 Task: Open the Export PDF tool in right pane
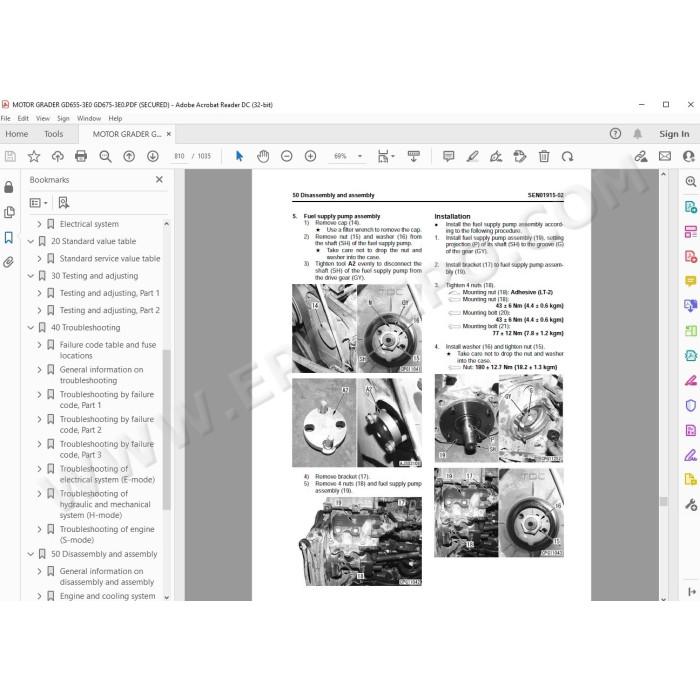(691, 207)
